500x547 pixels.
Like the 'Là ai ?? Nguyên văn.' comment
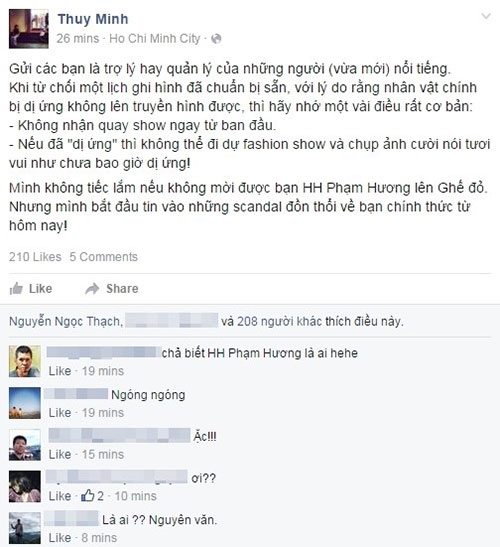(x=60, y=538)
